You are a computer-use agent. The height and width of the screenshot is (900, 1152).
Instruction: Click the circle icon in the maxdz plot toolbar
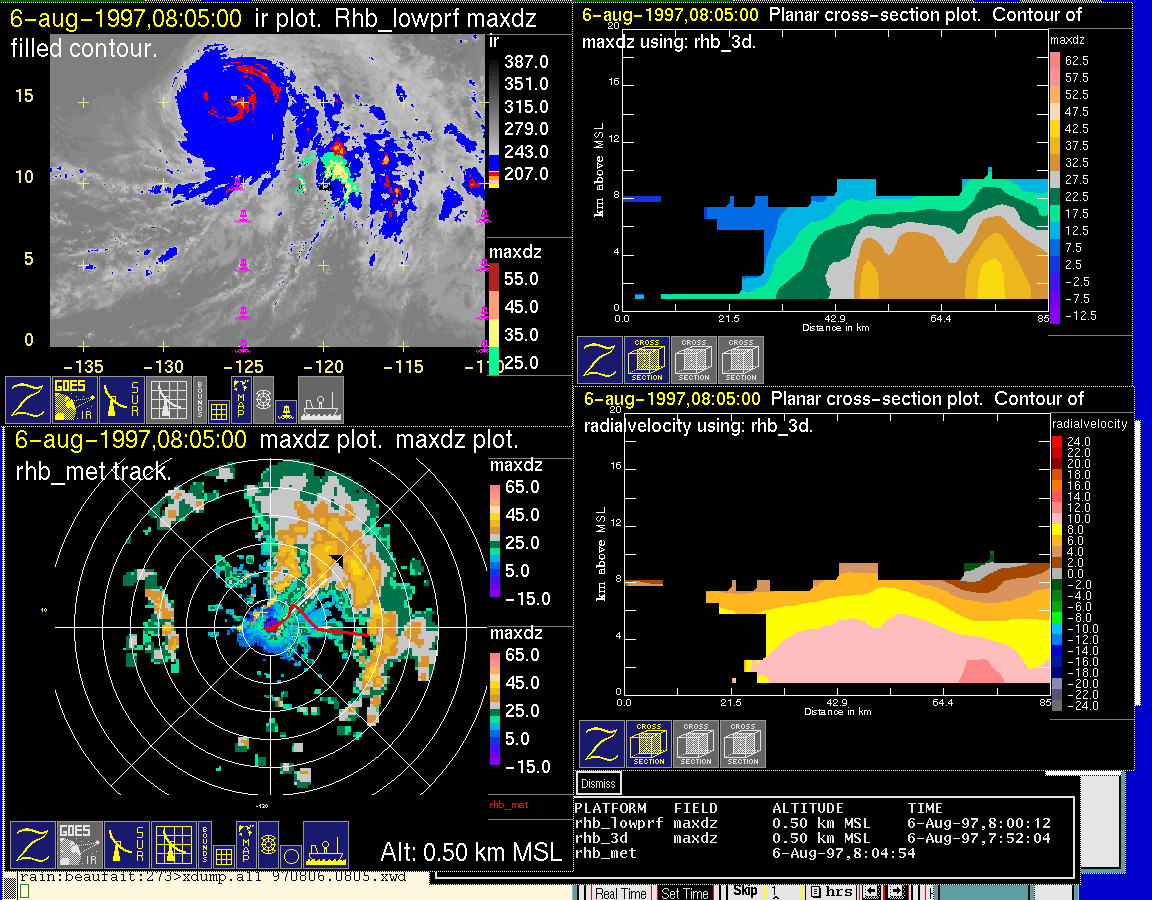click(x=290, y=856)
